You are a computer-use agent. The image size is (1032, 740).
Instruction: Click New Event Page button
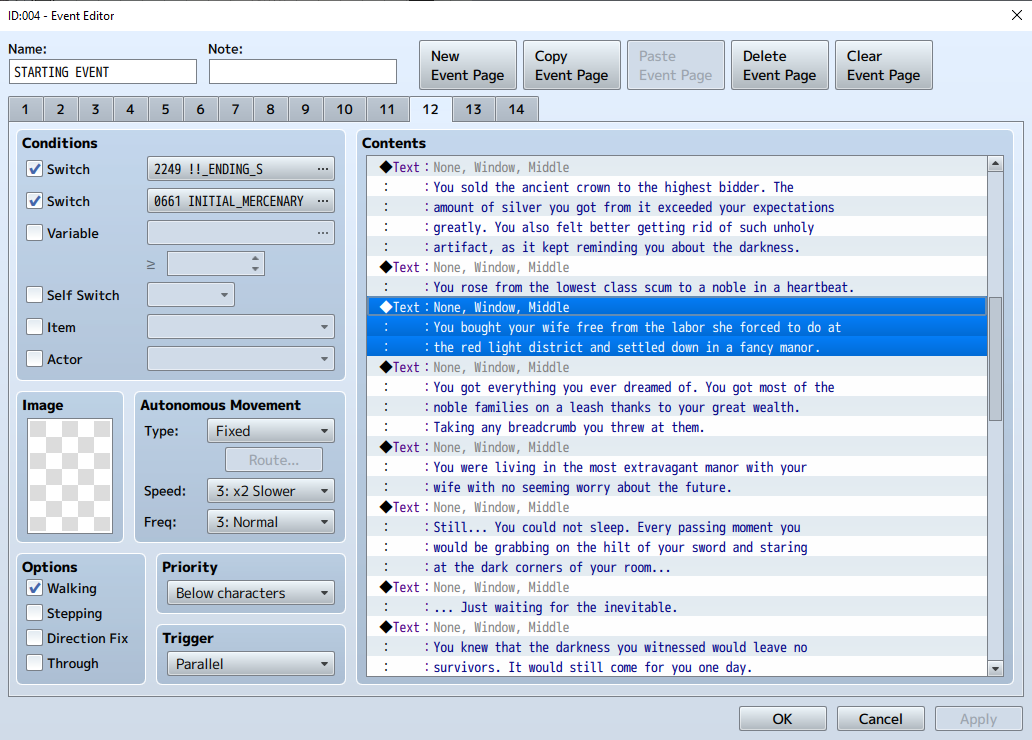pyautogui.click(x=468, y=65)
